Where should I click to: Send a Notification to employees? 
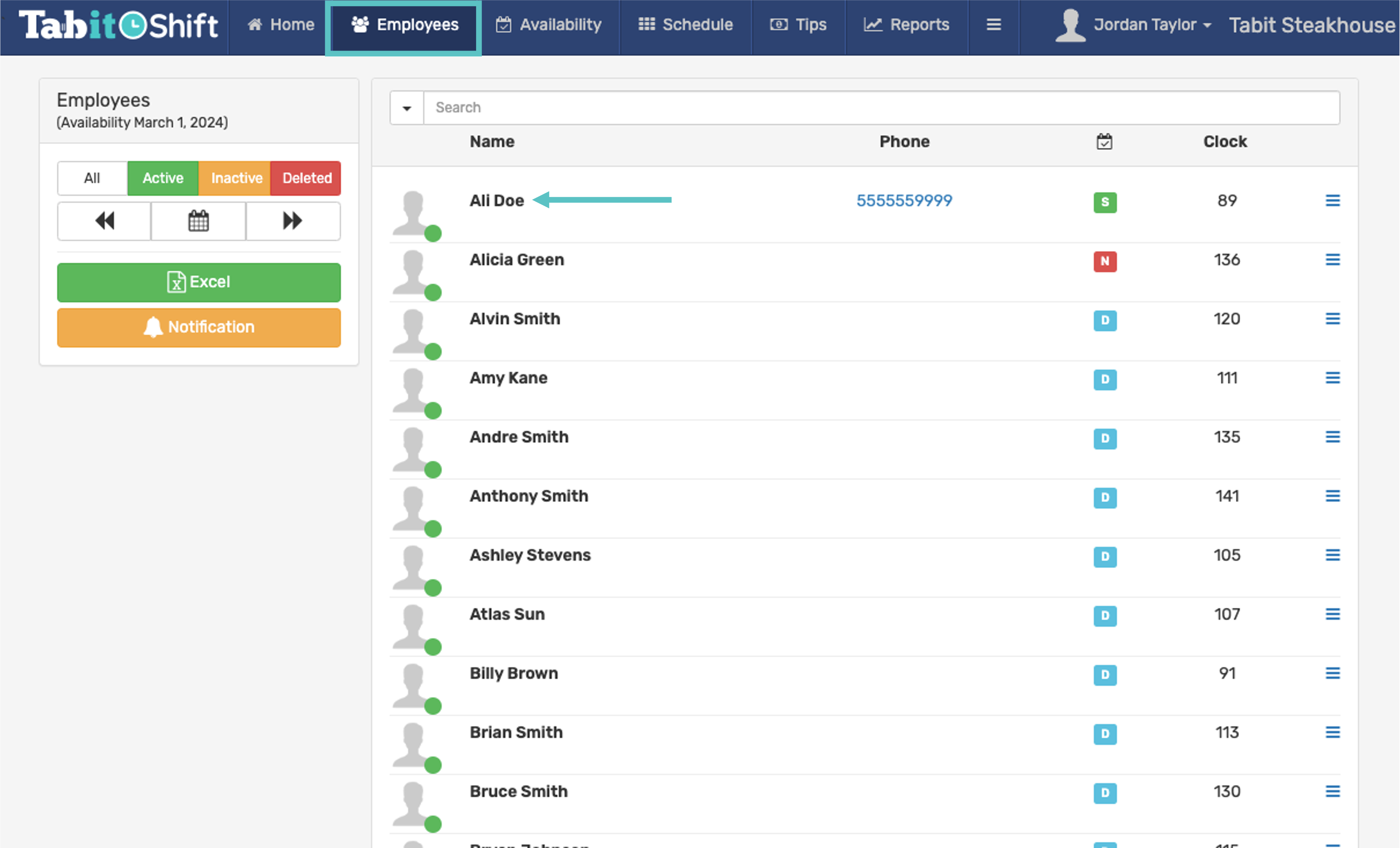point(199,327)
